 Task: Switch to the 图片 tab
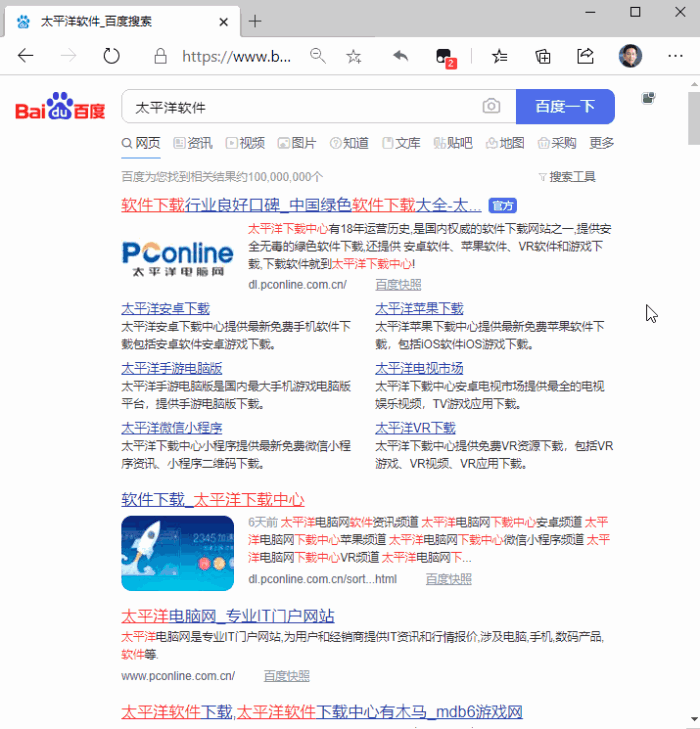[x=297, y=143]
